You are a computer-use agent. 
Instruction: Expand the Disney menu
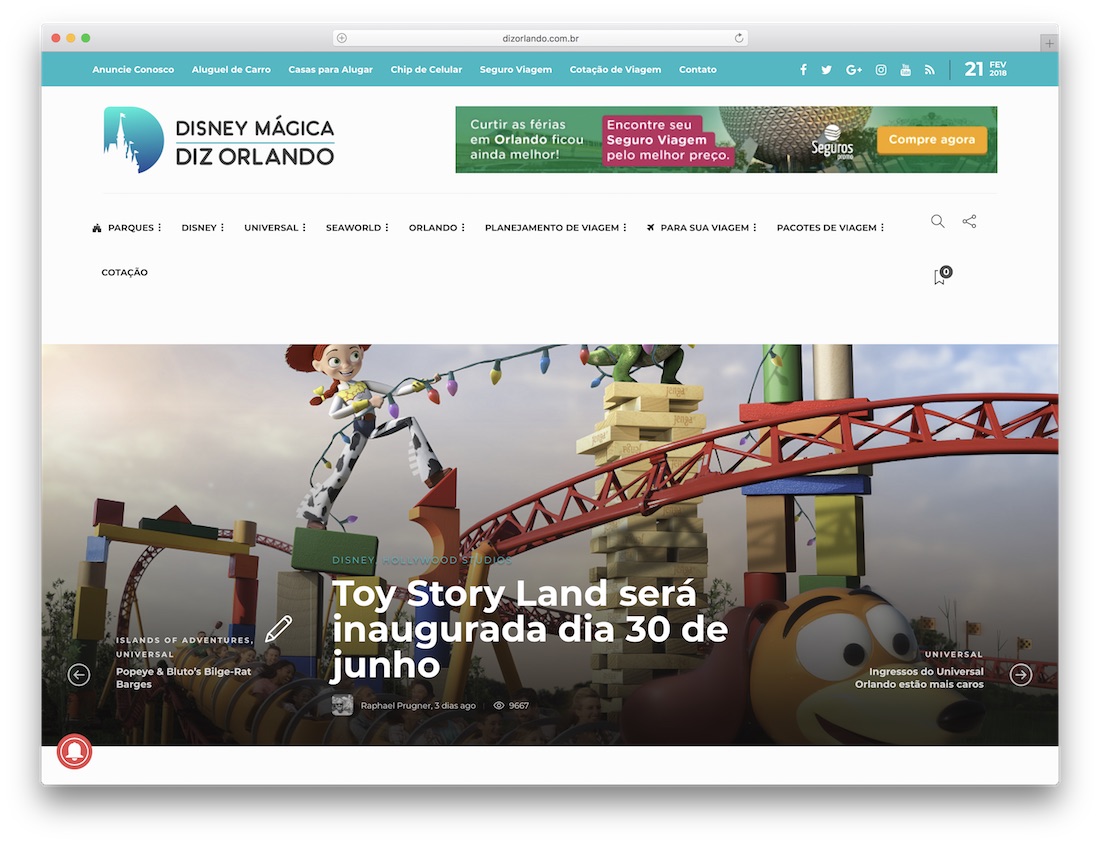[x=203, y=227]
